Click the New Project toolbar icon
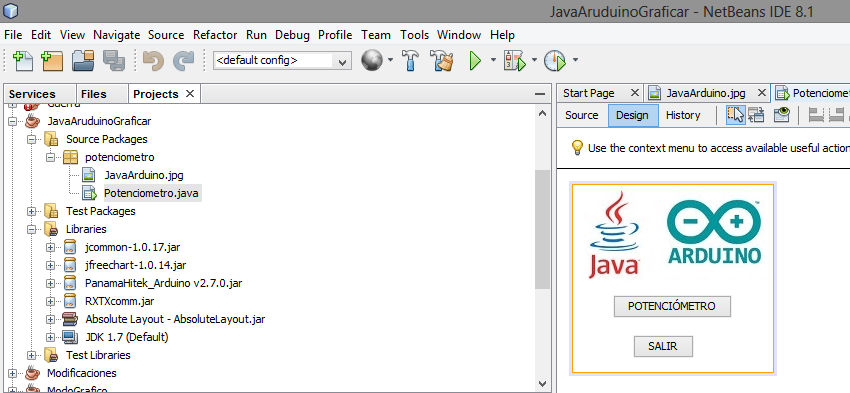 (x=52, y=60)
